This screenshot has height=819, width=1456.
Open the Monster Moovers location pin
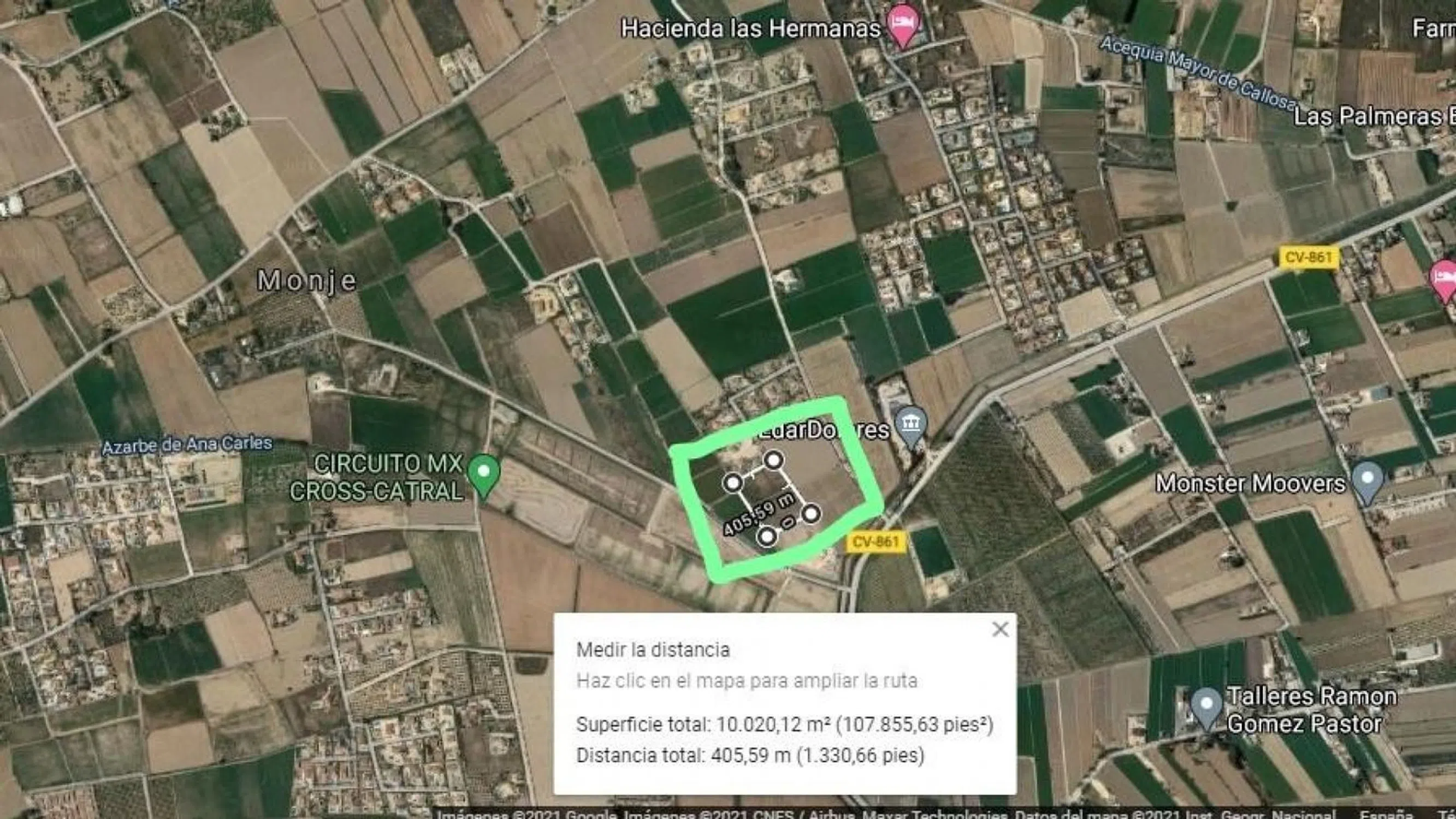click(x=1366, y=483)
